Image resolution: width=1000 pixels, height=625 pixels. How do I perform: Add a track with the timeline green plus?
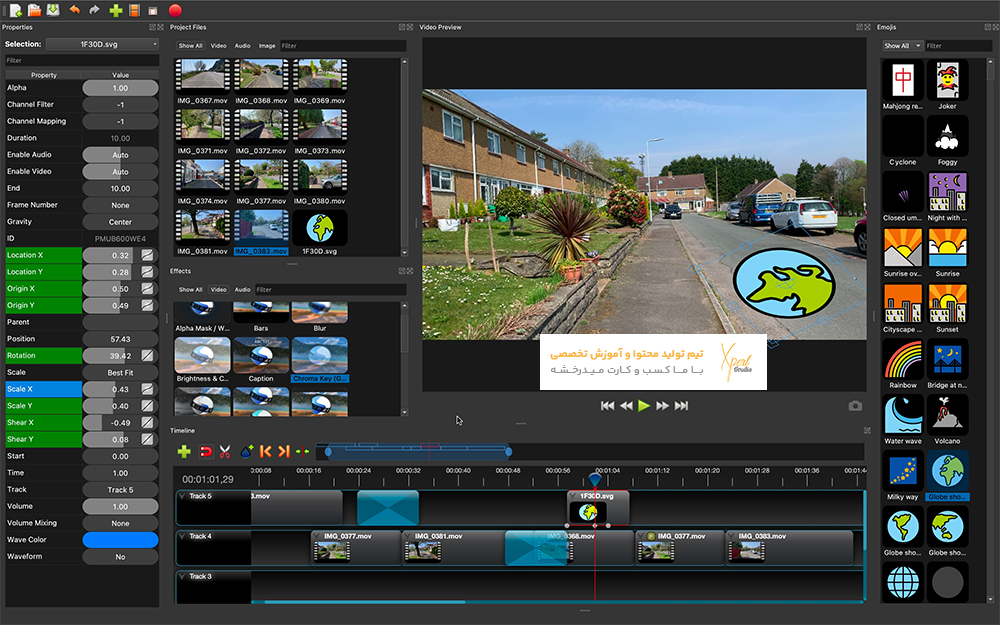184,452
